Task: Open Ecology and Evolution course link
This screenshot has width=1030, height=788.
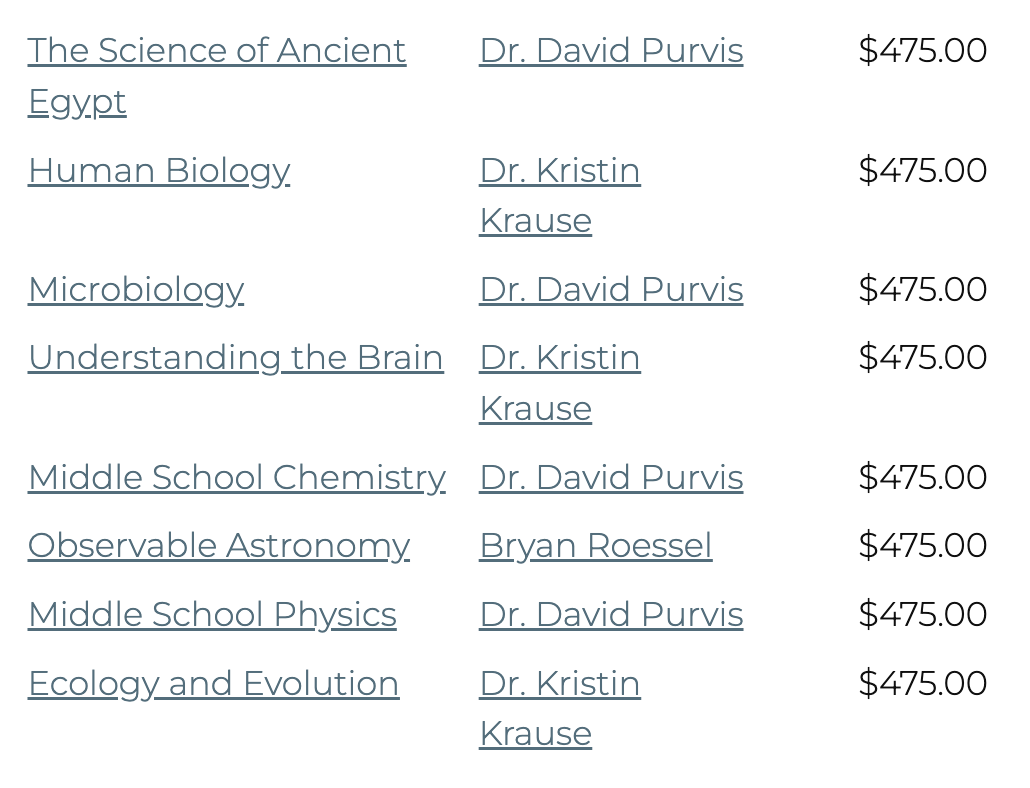Action: [213, 684]
